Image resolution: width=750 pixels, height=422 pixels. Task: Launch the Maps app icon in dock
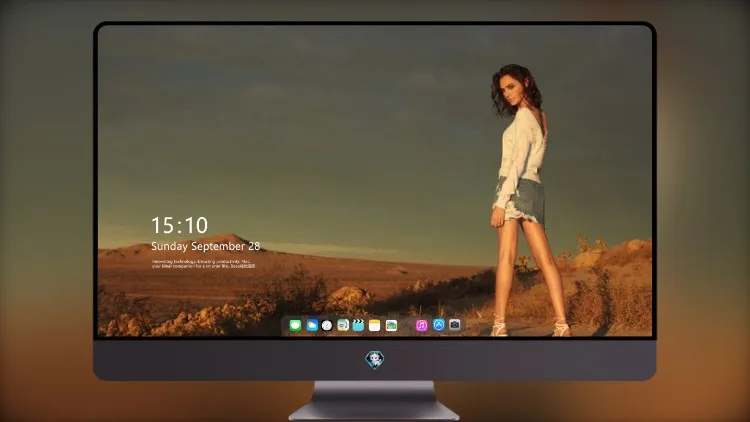coord(343,325)
